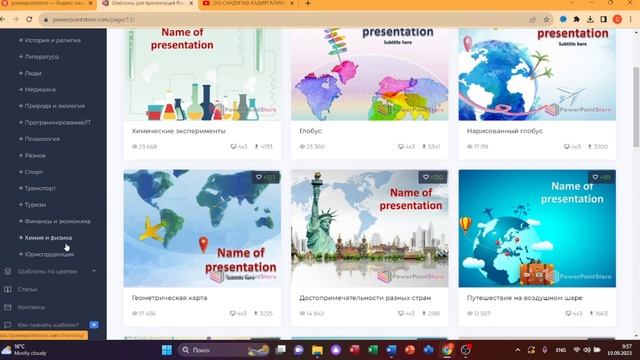The height and width of the screenshot is (360, 640).
Task: Open PowerPoint from the taskbar
Action: tap(410, 350)
